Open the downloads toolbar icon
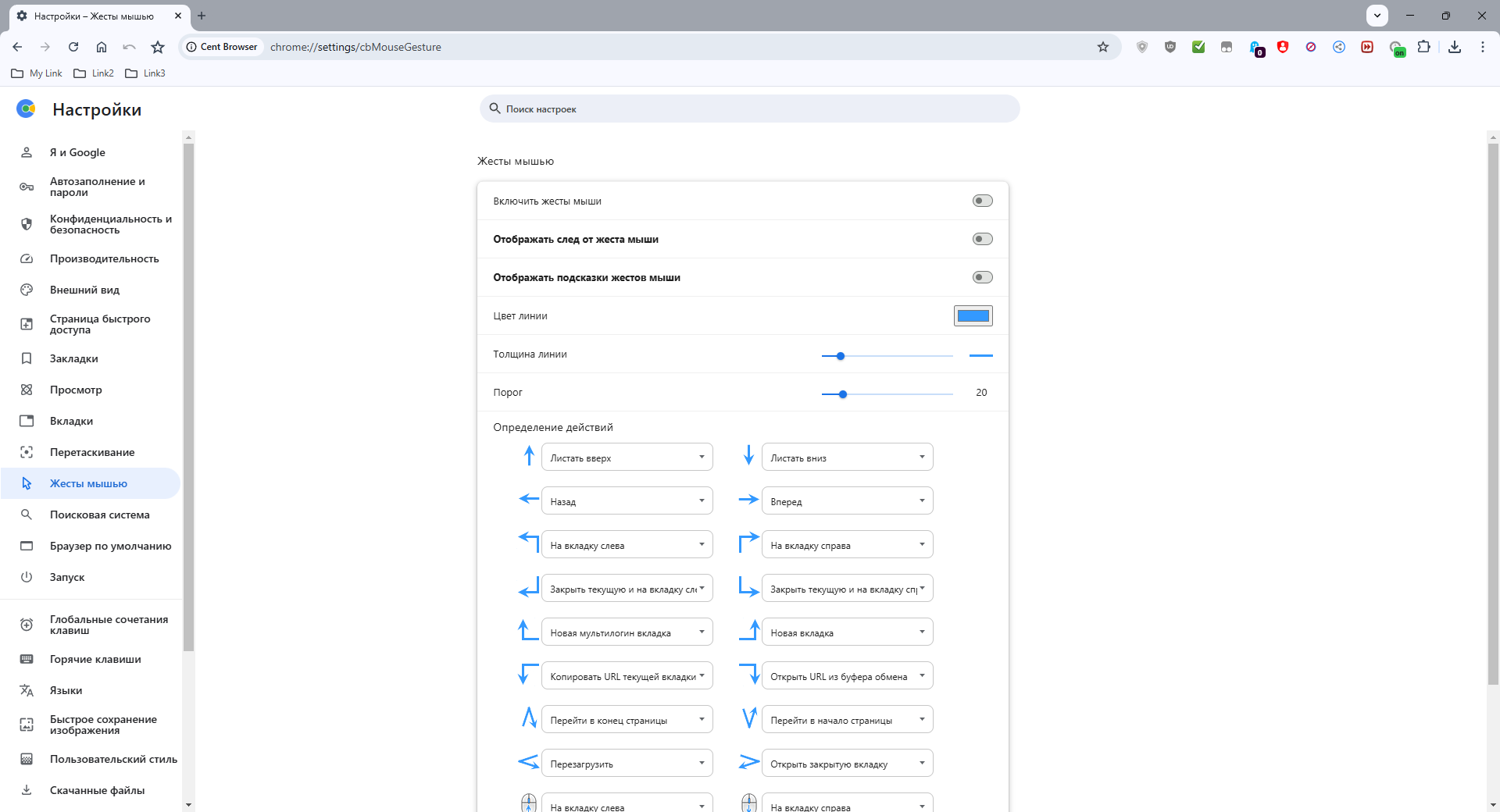Image resolution: width=1500 pixels, height=812 pixels. pos(1455,47)
